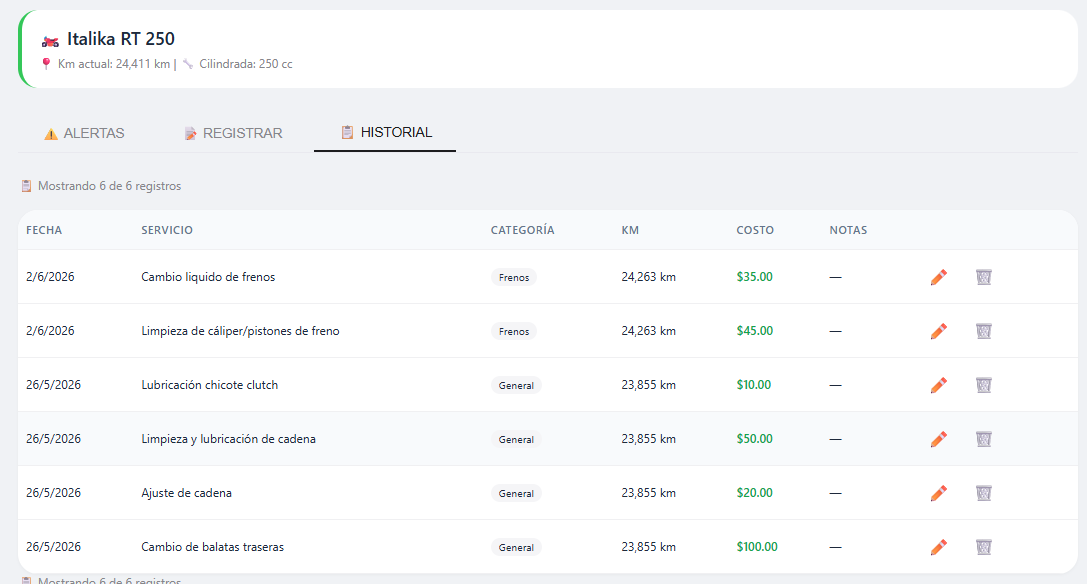Screen dimensions: 1087x584
Task: Click the COSTO column header
Action: (755, 230)
